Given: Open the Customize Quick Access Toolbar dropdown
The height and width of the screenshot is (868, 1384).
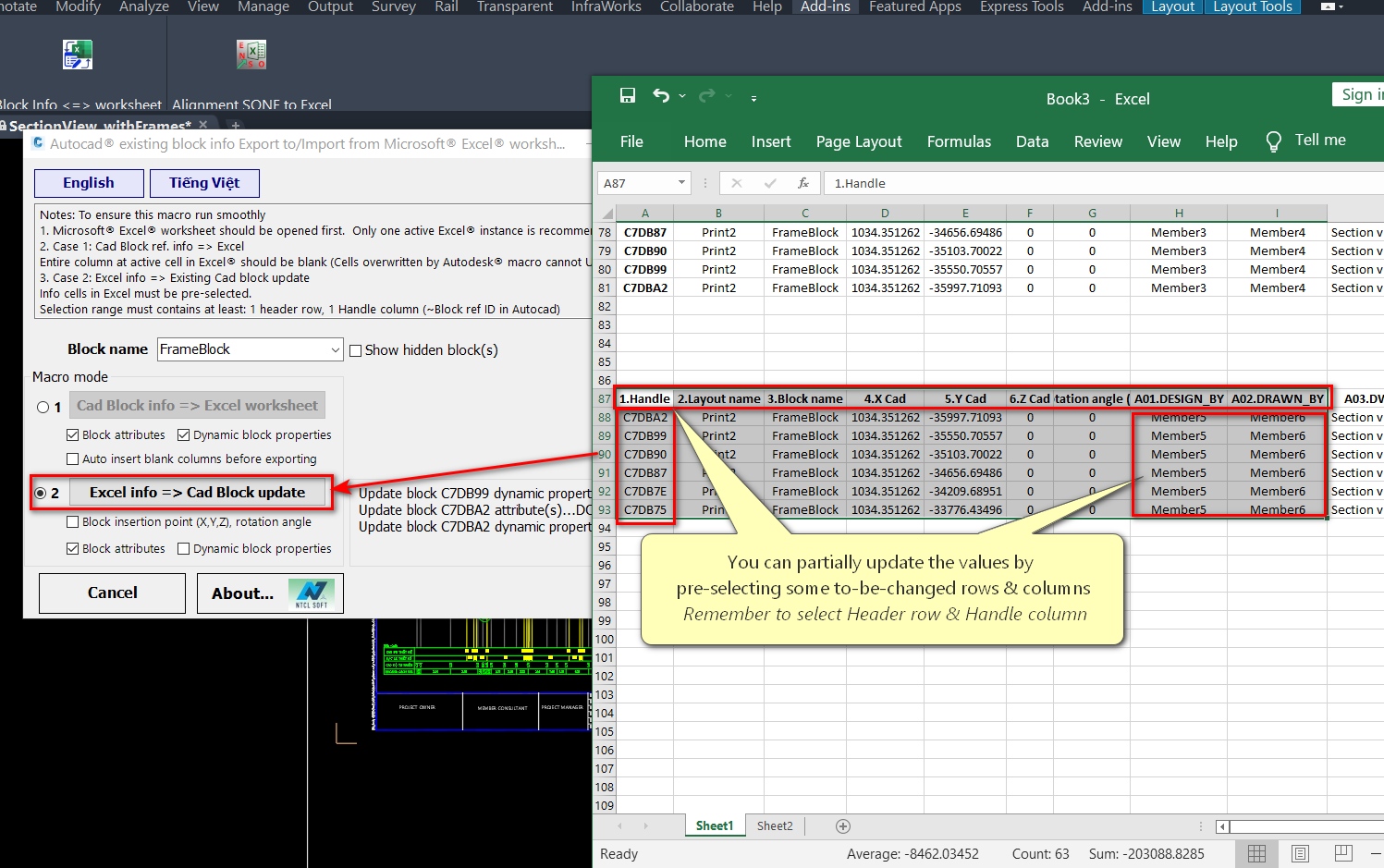Looking at the screenshot, I should tap(753, 97).
